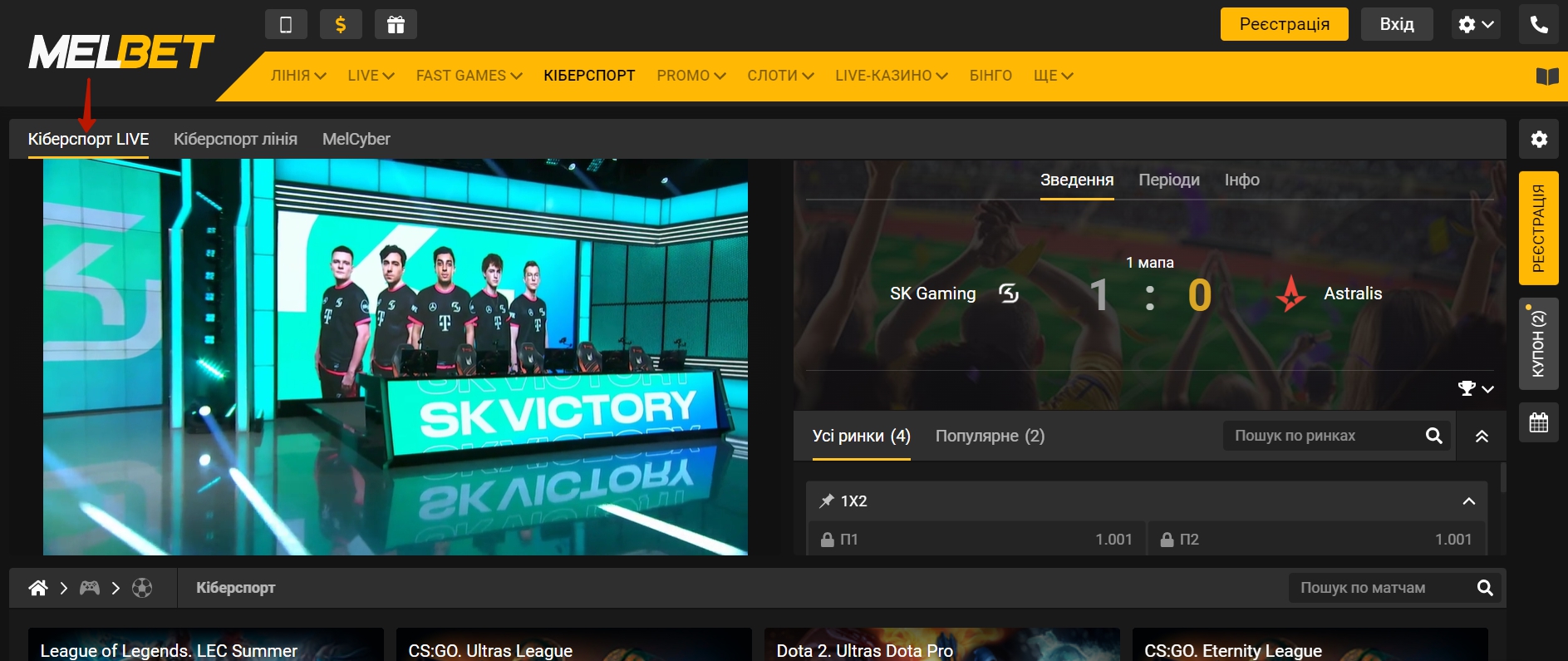This screenshot has width=1568, height=661.
Task: Open the calendar icon in right sidebar
Action: pyautogui.click(x=1539, y=422)
